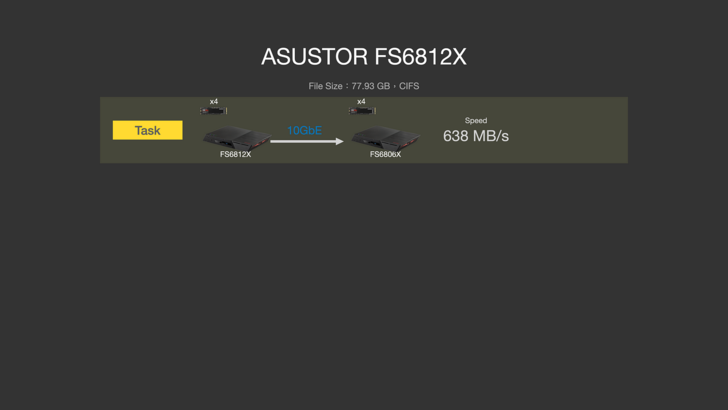Viewport: 728px width, 410px height.
Task: Click the blue 10GbE connection label
Action: click(305, 130)
